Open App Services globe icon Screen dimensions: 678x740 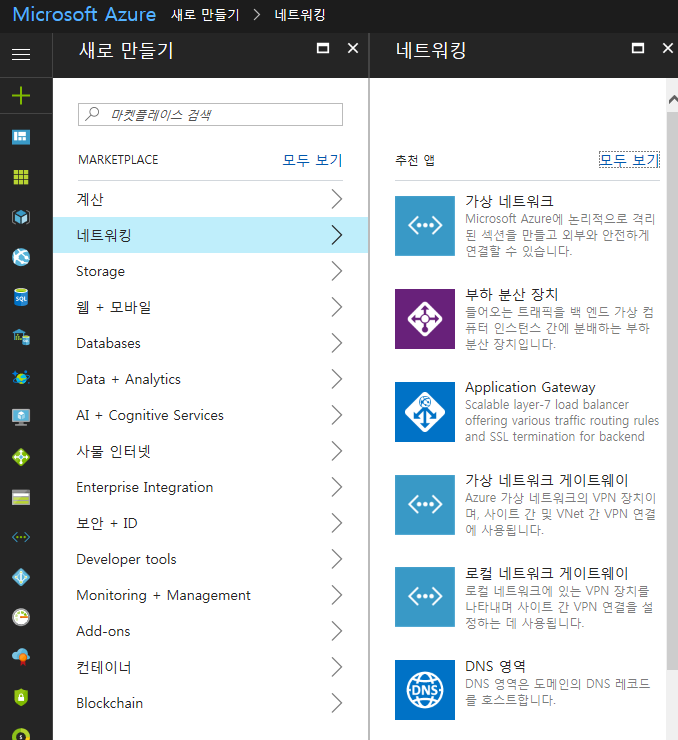[x=21, y=257]
